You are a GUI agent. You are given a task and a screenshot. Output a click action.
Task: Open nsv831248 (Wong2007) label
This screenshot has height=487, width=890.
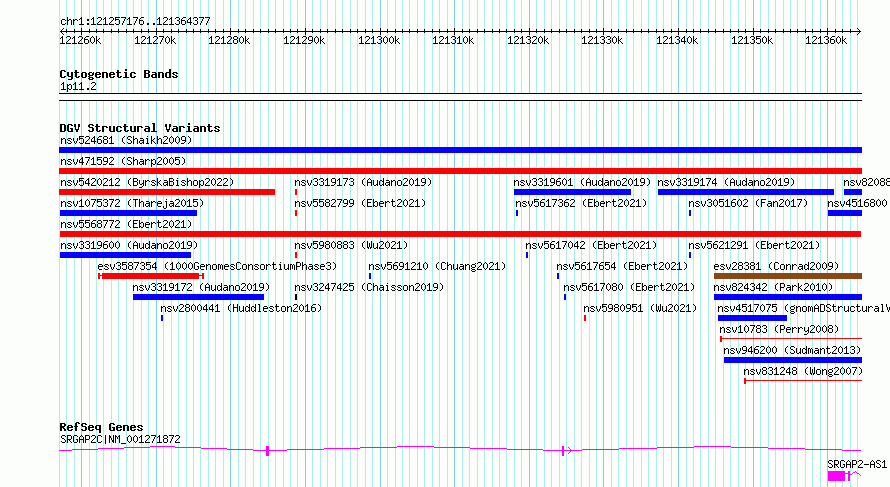click(x=803, y=371)
